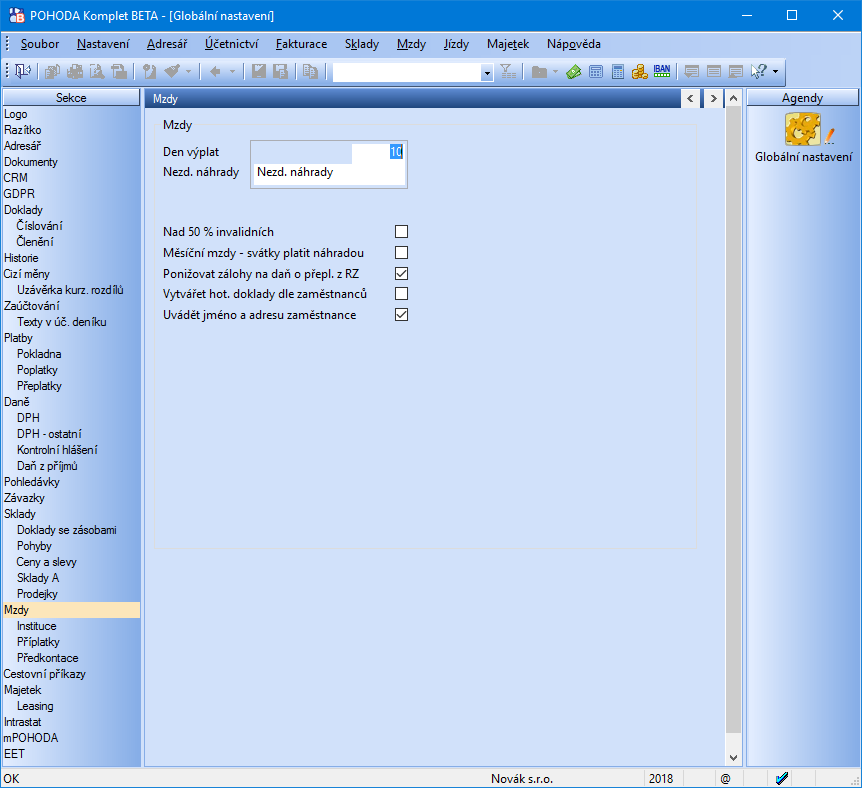Image resolution: width=862 pixels, height=788 pixels.
Task: Open the toolbar combo box dropdown arrow
Action: (487, 72)
